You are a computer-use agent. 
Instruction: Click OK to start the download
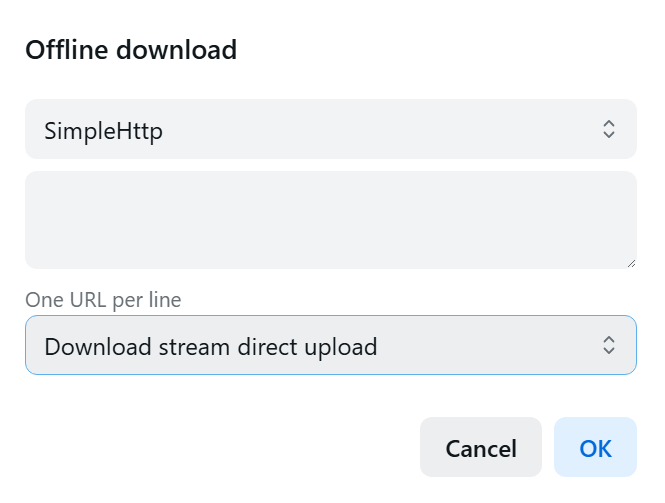[595, 447]
